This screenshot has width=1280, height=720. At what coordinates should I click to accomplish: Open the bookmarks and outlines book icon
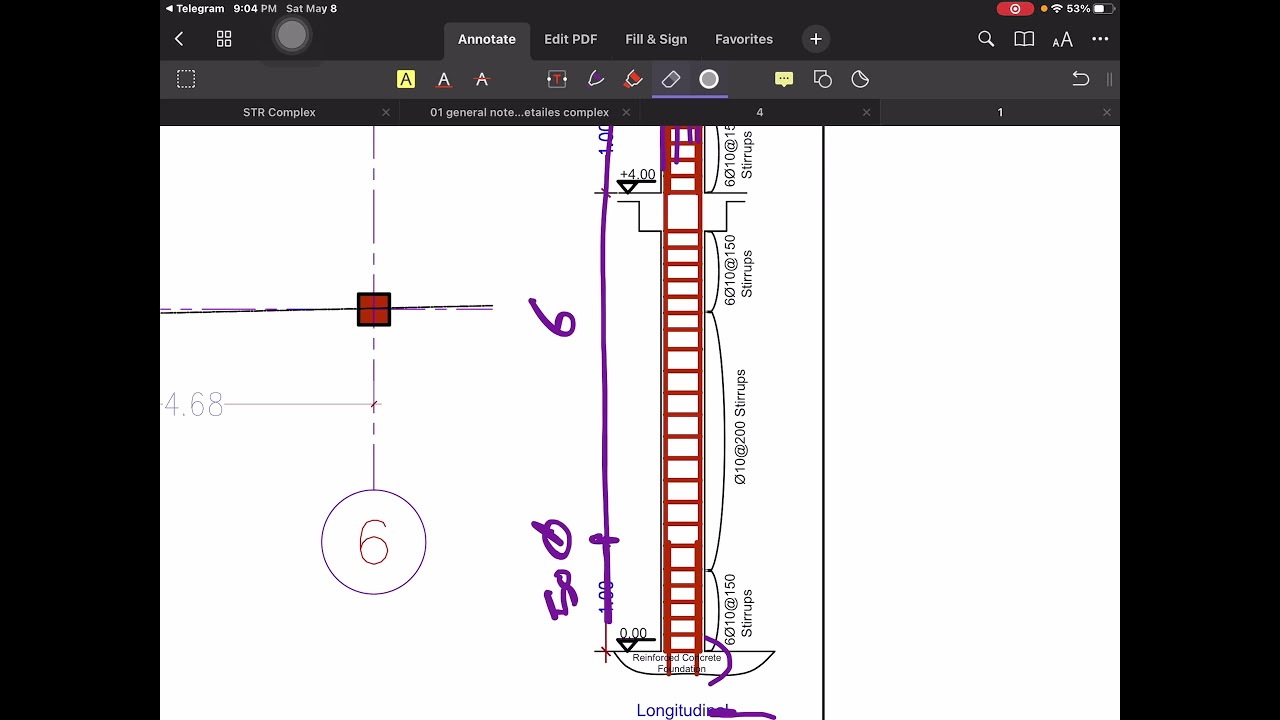[1024, 39]
